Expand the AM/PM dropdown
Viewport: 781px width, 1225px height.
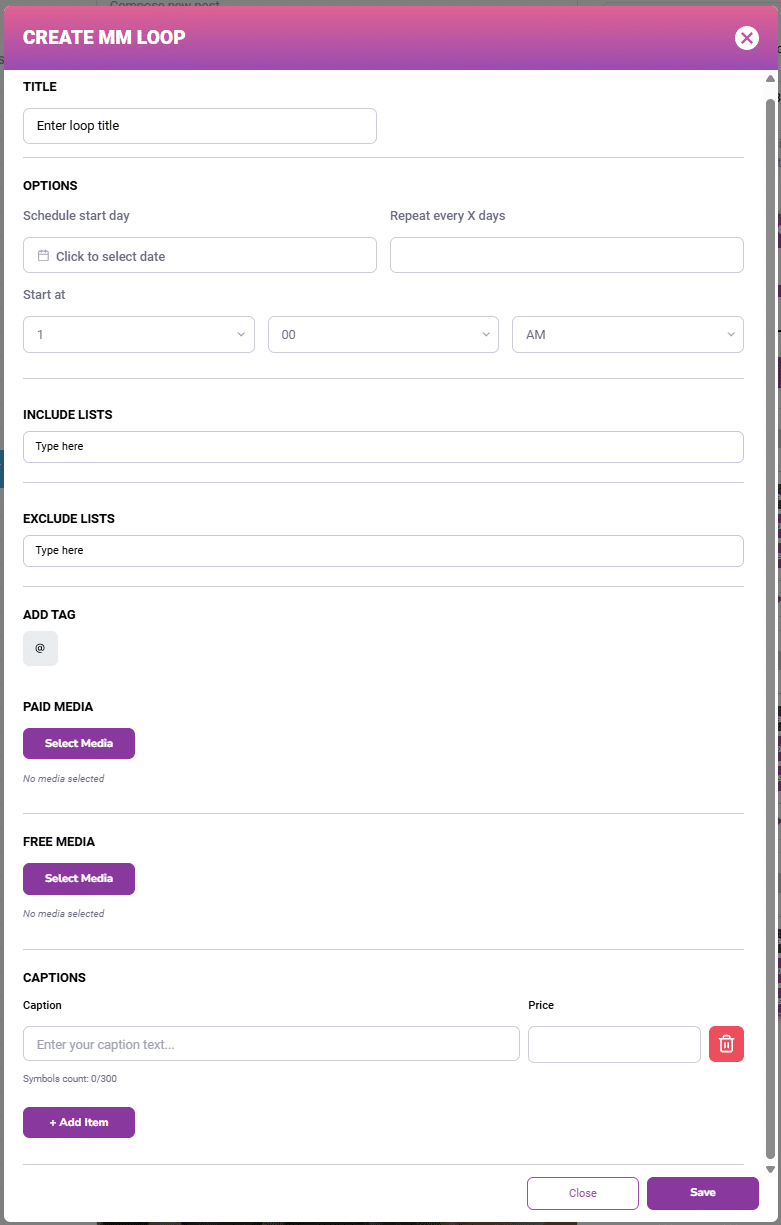[x=627, y=335]
